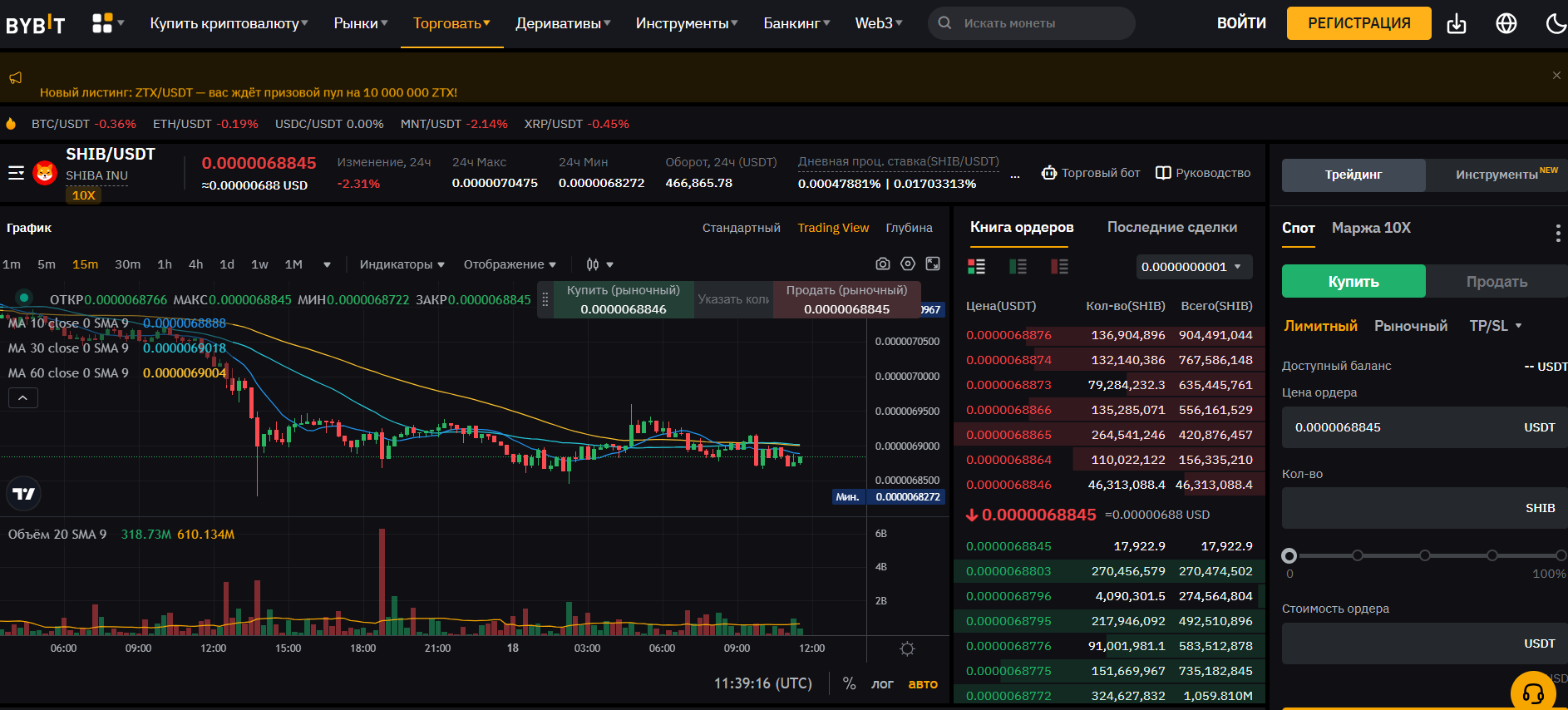Expand the chart to fullscreen
Image resolution: width=1568 pixels, height=710 pixels.
point(933,264)
